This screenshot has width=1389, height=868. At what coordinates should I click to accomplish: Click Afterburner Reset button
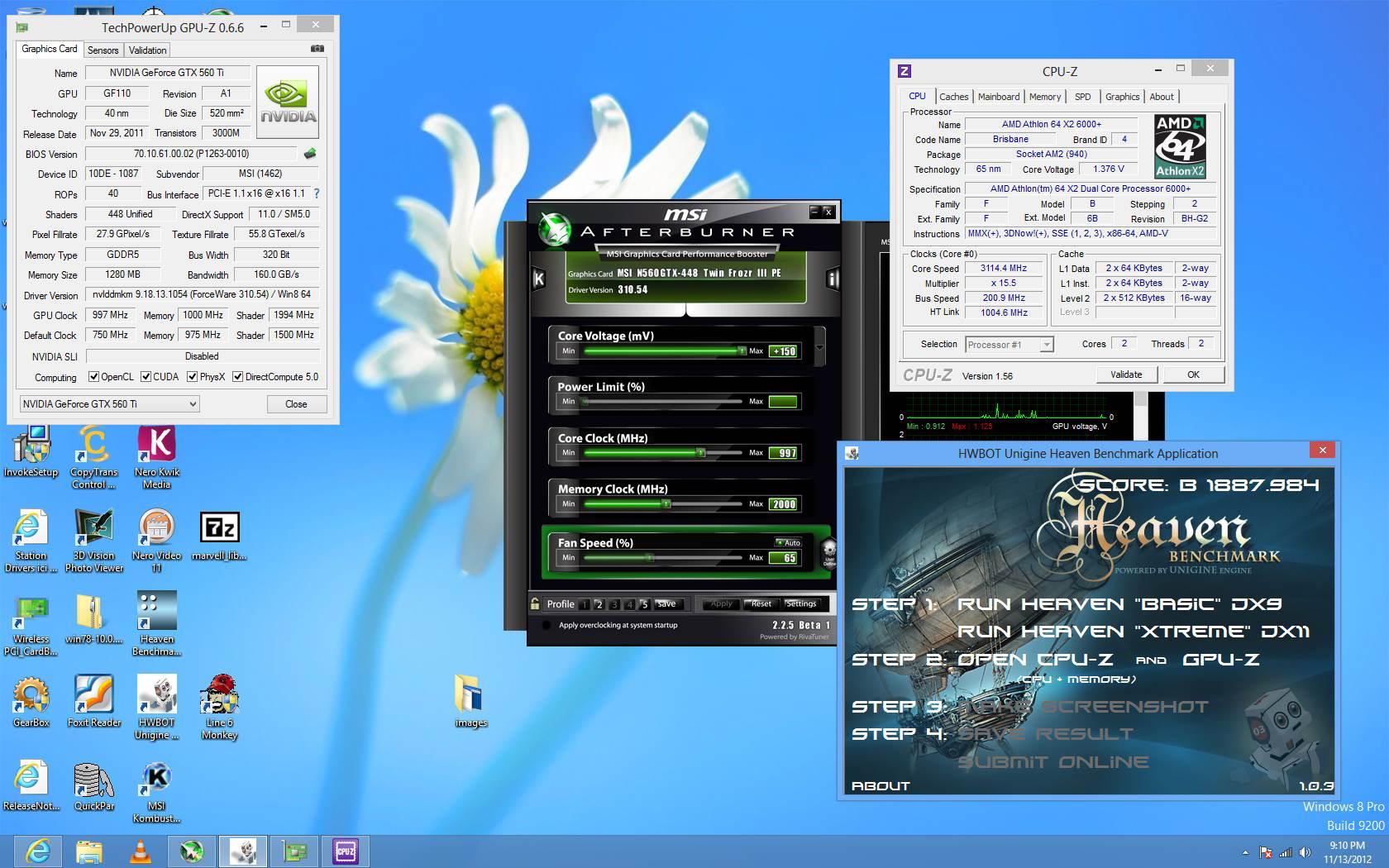761,603
